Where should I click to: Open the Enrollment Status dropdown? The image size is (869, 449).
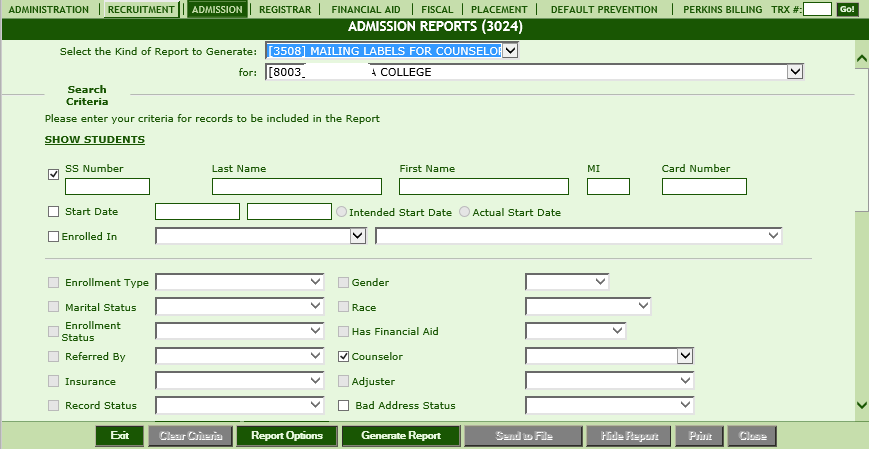pos(239,331)
